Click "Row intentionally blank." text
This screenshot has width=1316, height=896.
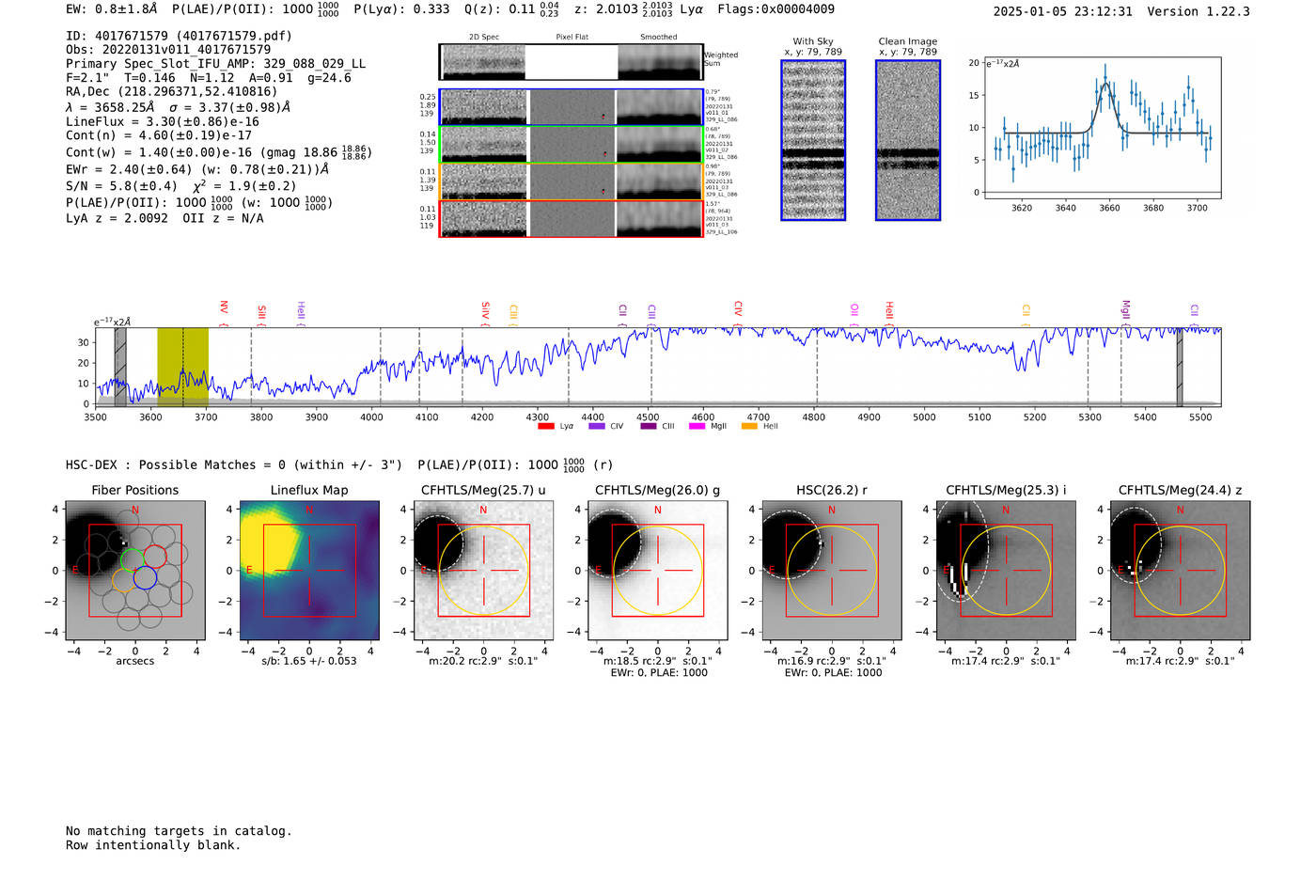(153, 845)
